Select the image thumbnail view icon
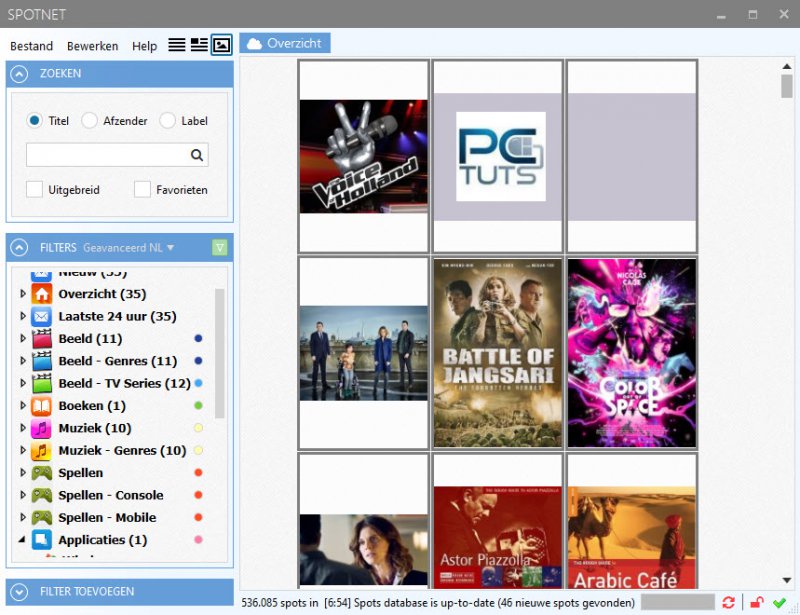Viewport: 800px width, 615px height. (x=222, y=45)
